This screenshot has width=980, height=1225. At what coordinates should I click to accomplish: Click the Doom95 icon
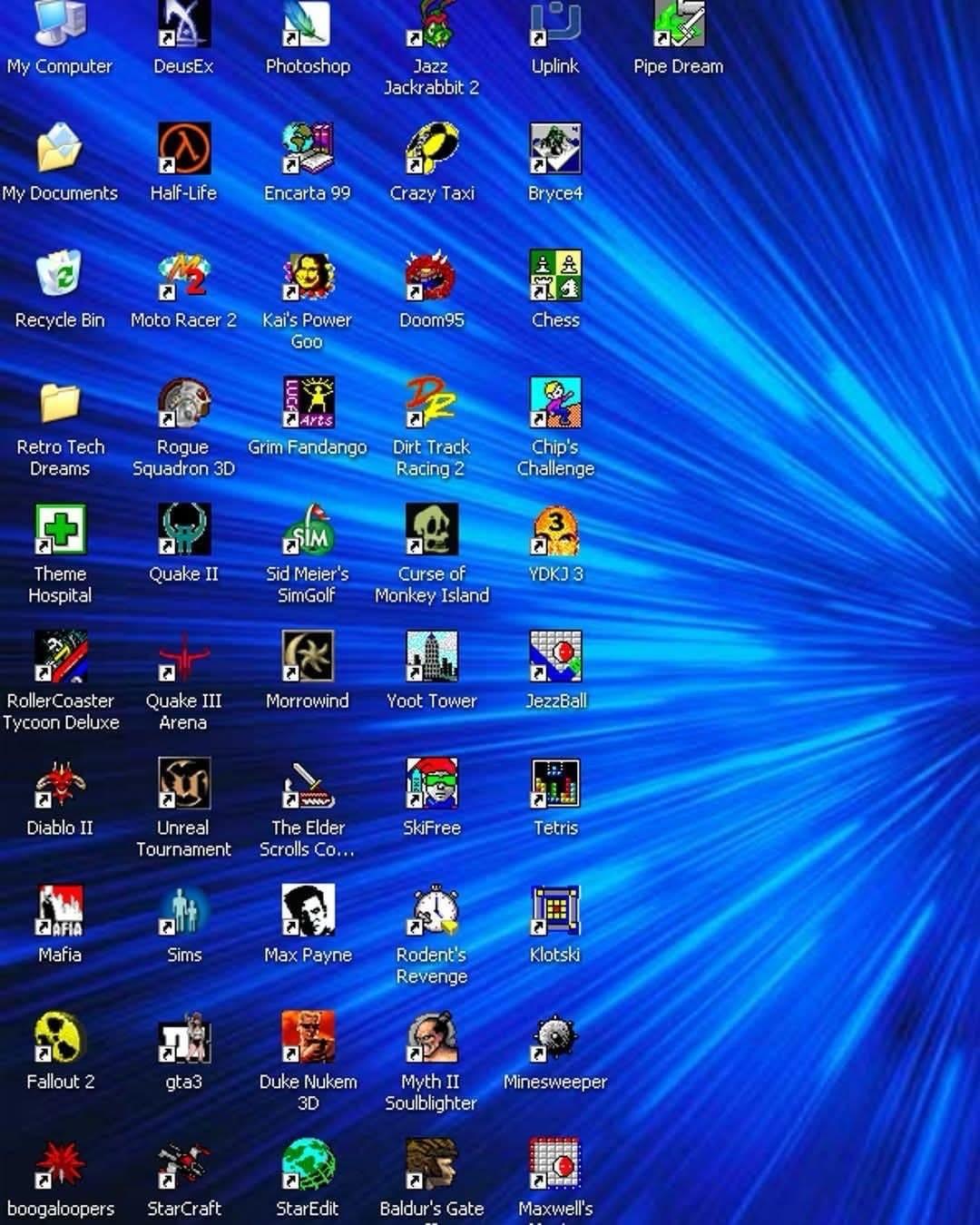click(432, 275)
